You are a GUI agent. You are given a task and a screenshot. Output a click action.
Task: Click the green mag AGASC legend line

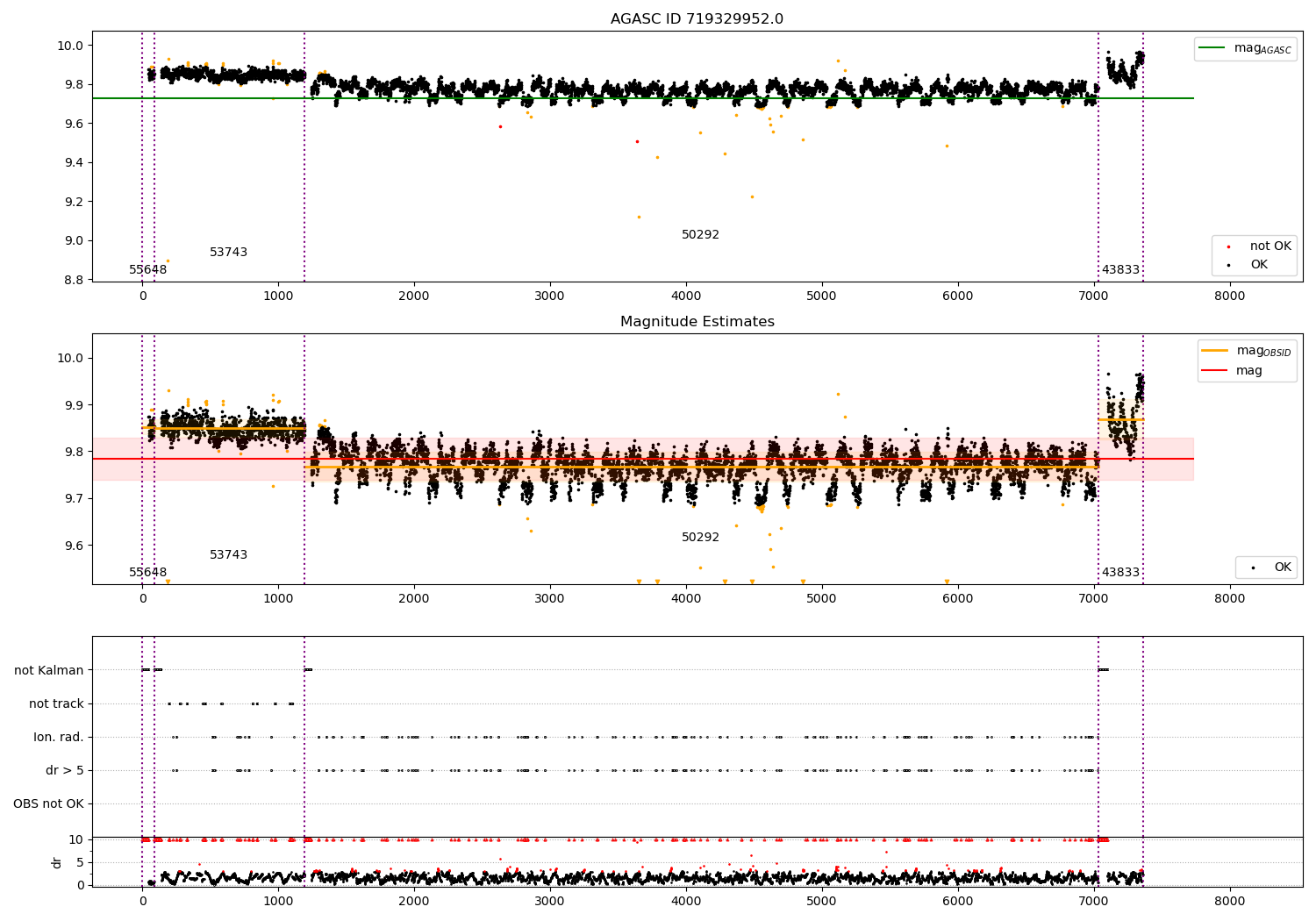click(x=1212, y=48)
